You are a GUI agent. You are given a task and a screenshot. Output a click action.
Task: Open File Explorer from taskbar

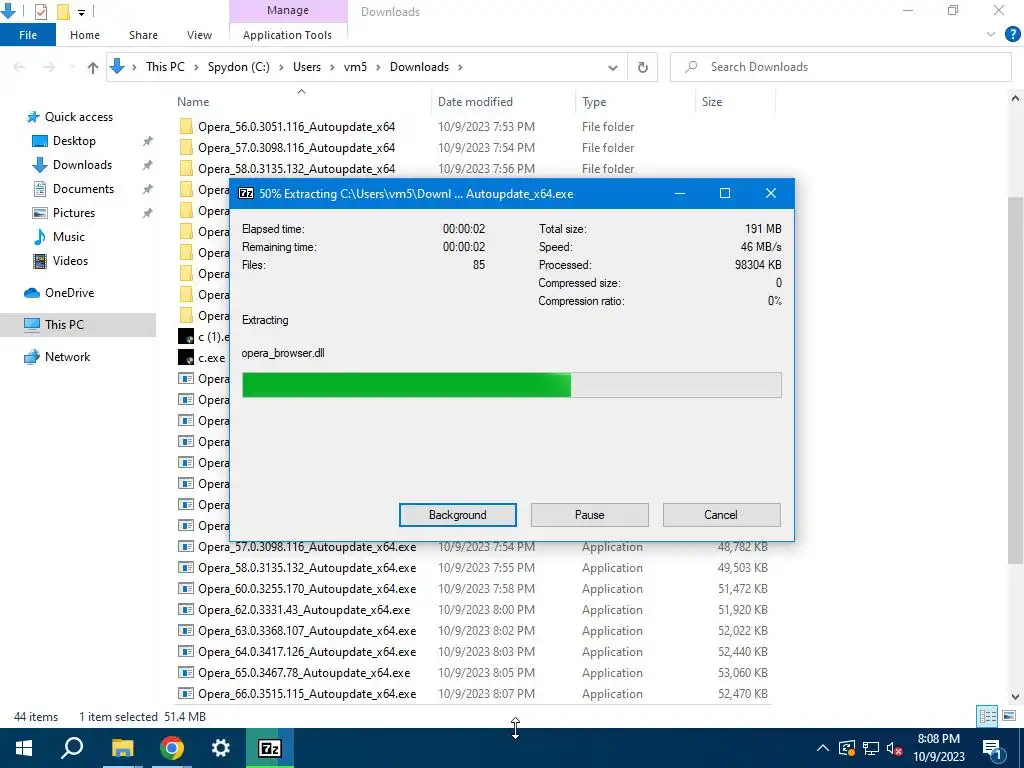pos(122,748)
